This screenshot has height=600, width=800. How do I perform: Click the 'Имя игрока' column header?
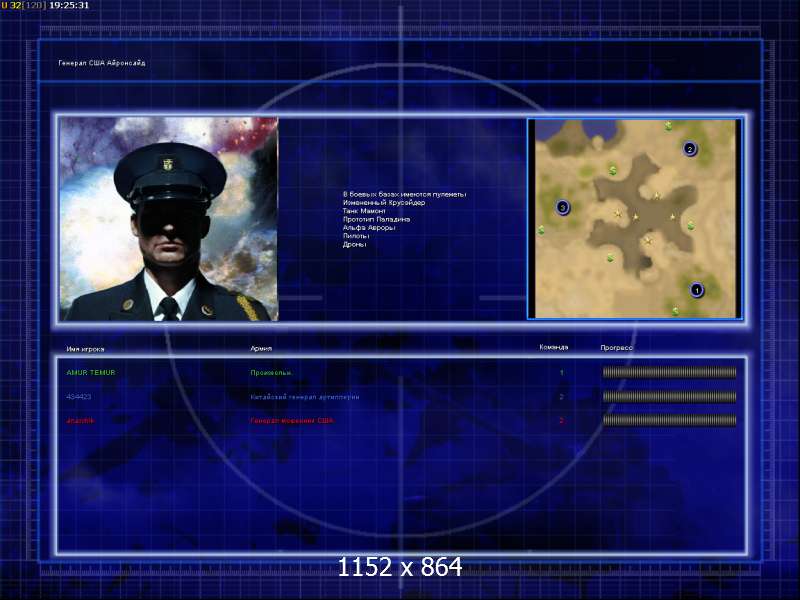[x=85, y=349]
